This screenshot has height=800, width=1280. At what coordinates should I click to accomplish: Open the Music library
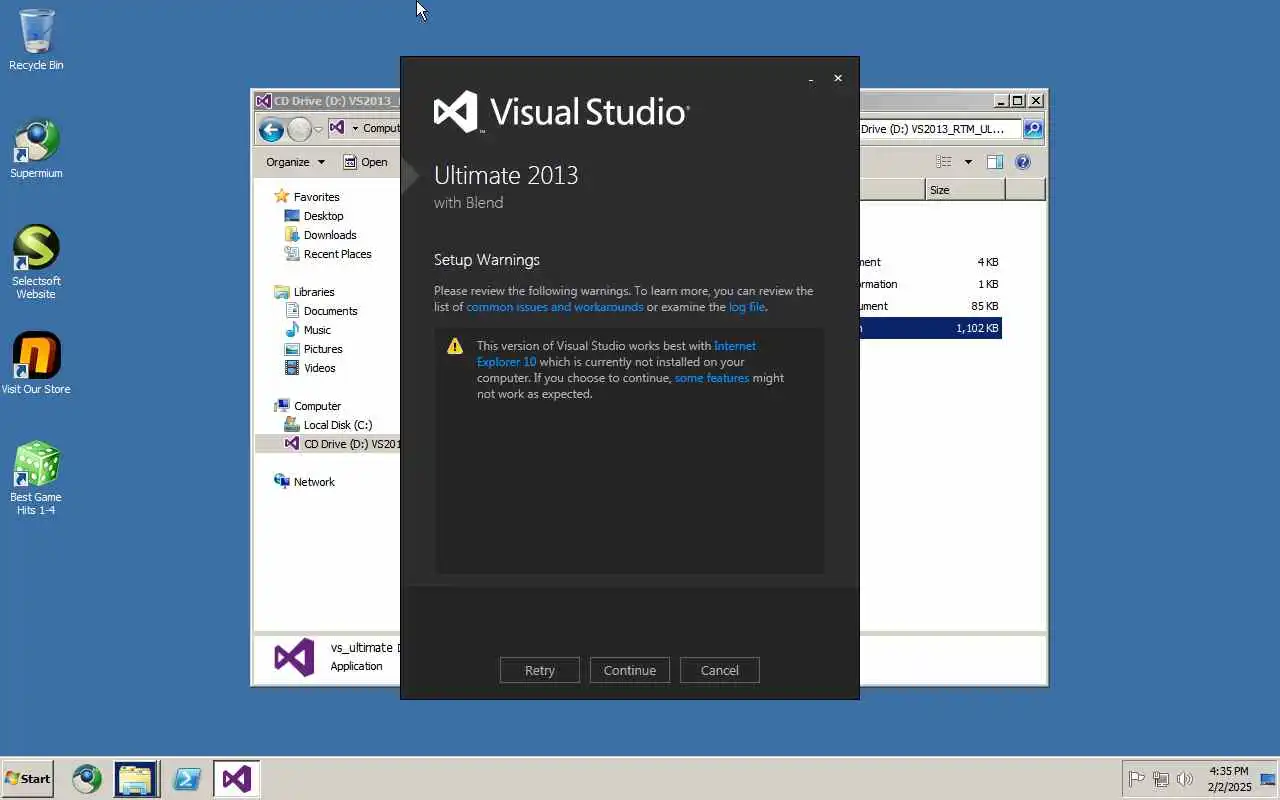point(317,330)
